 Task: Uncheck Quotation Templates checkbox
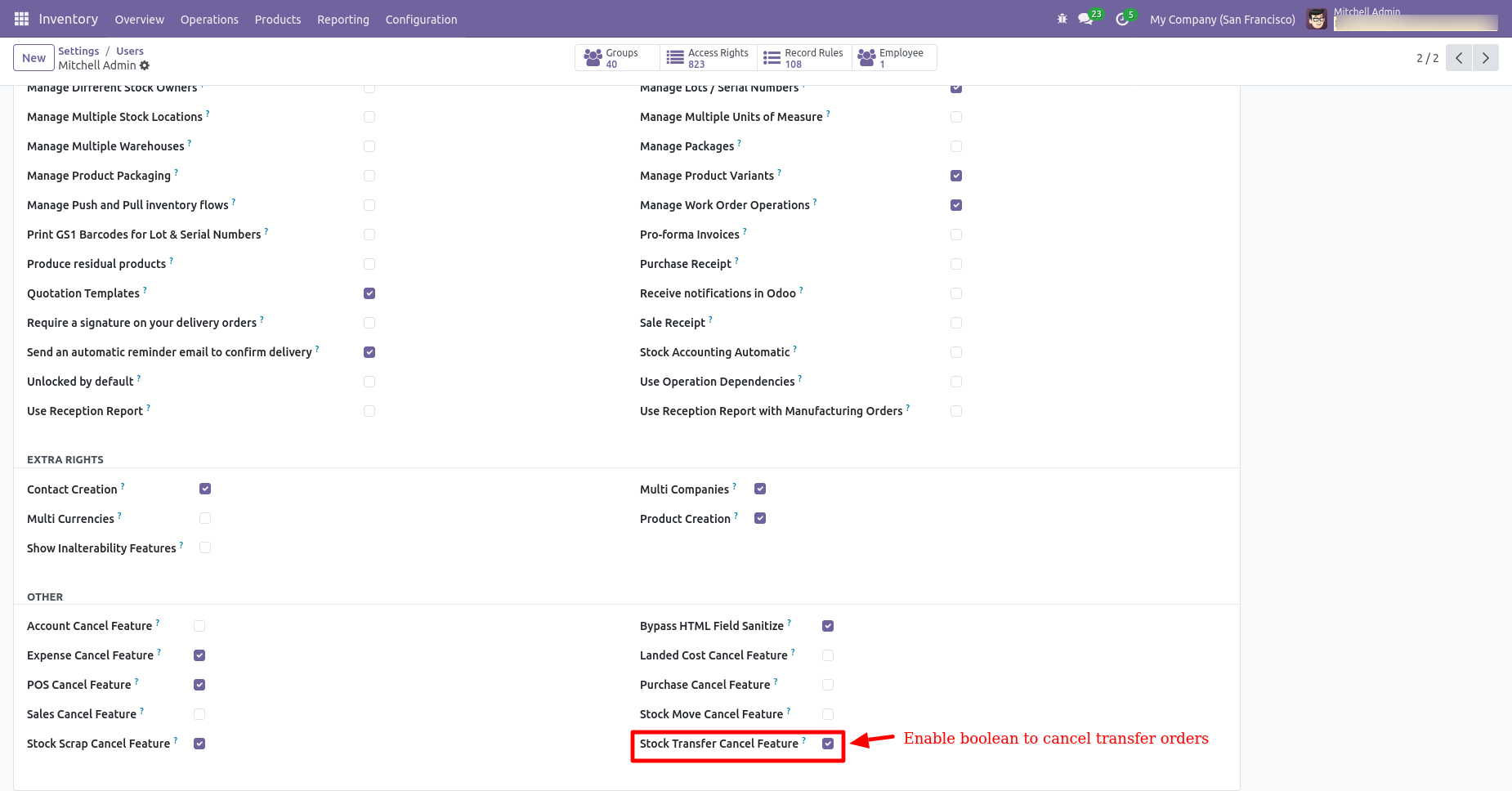click(369, 293)
